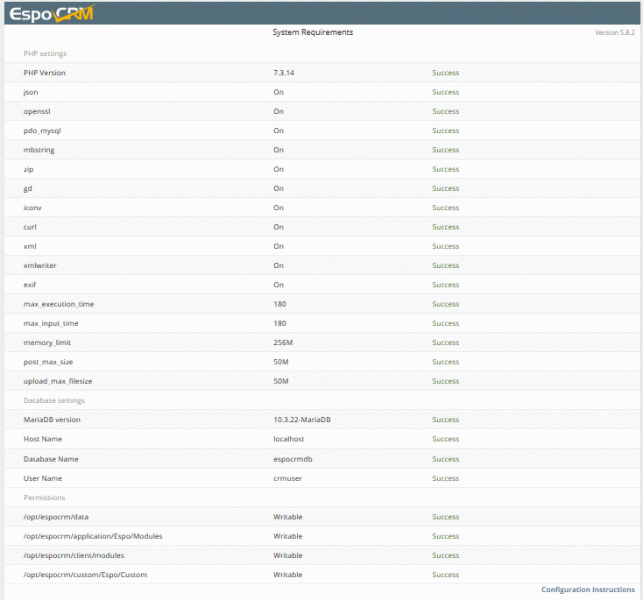Click the 10.3.22-MariaDB version value
The width and height of the screenshot is (643, 600).
tap(302, 420)
